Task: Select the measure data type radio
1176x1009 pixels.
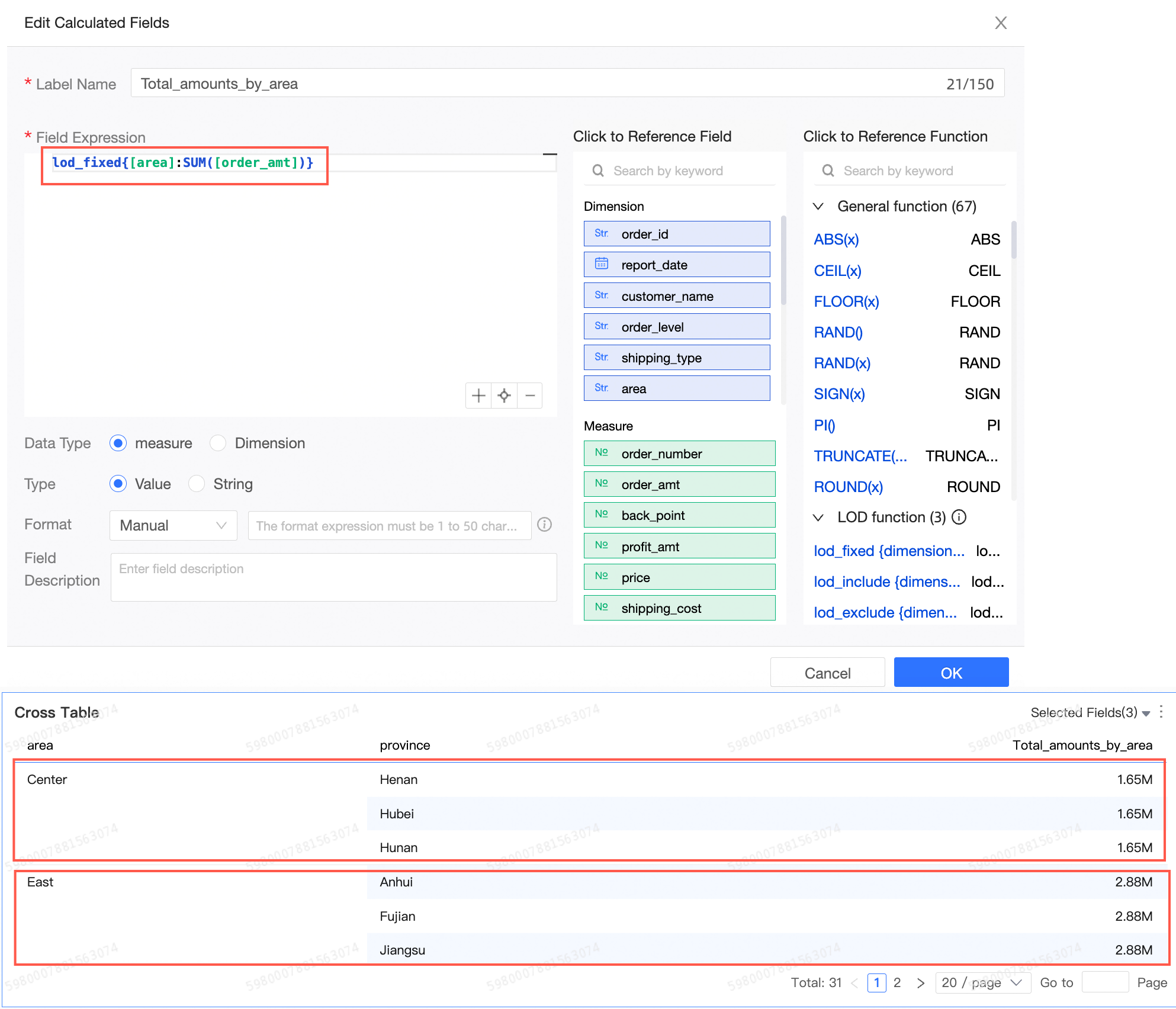Action: coord(118,443)
